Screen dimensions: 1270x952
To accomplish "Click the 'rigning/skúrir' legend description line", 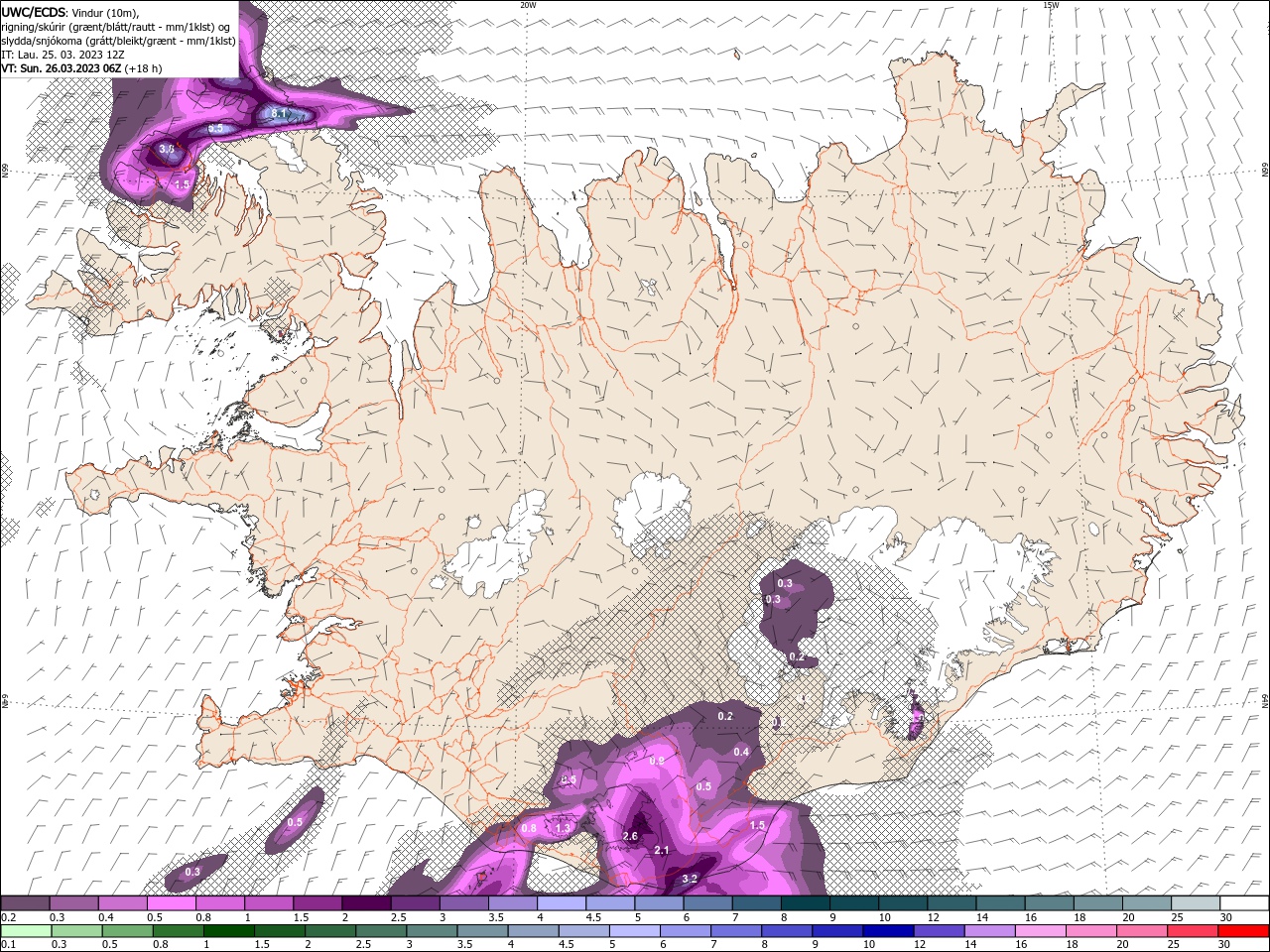I will click(x=116, y=27).
